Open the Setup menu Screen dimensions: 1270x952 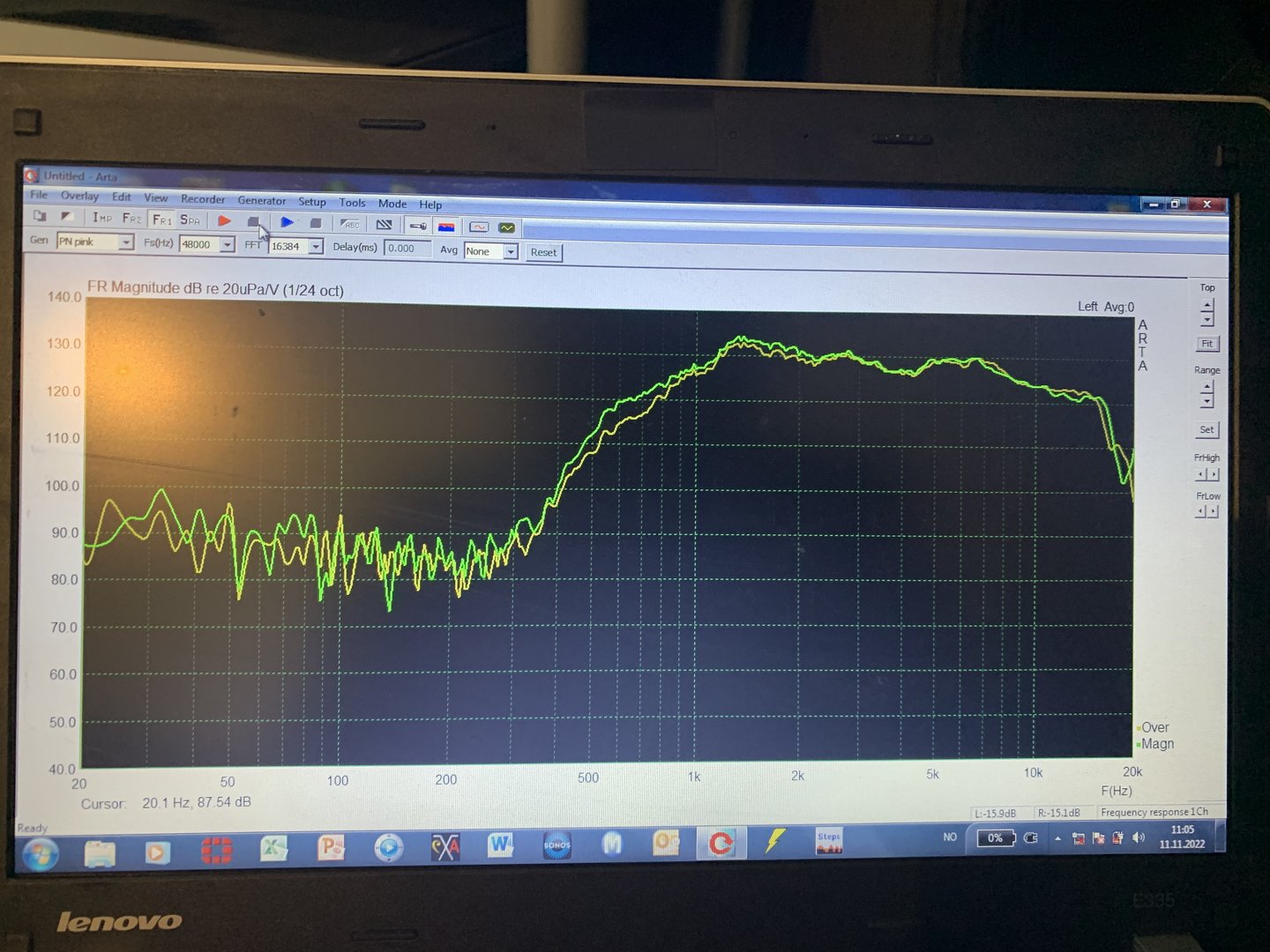click(x=312, y=201)
